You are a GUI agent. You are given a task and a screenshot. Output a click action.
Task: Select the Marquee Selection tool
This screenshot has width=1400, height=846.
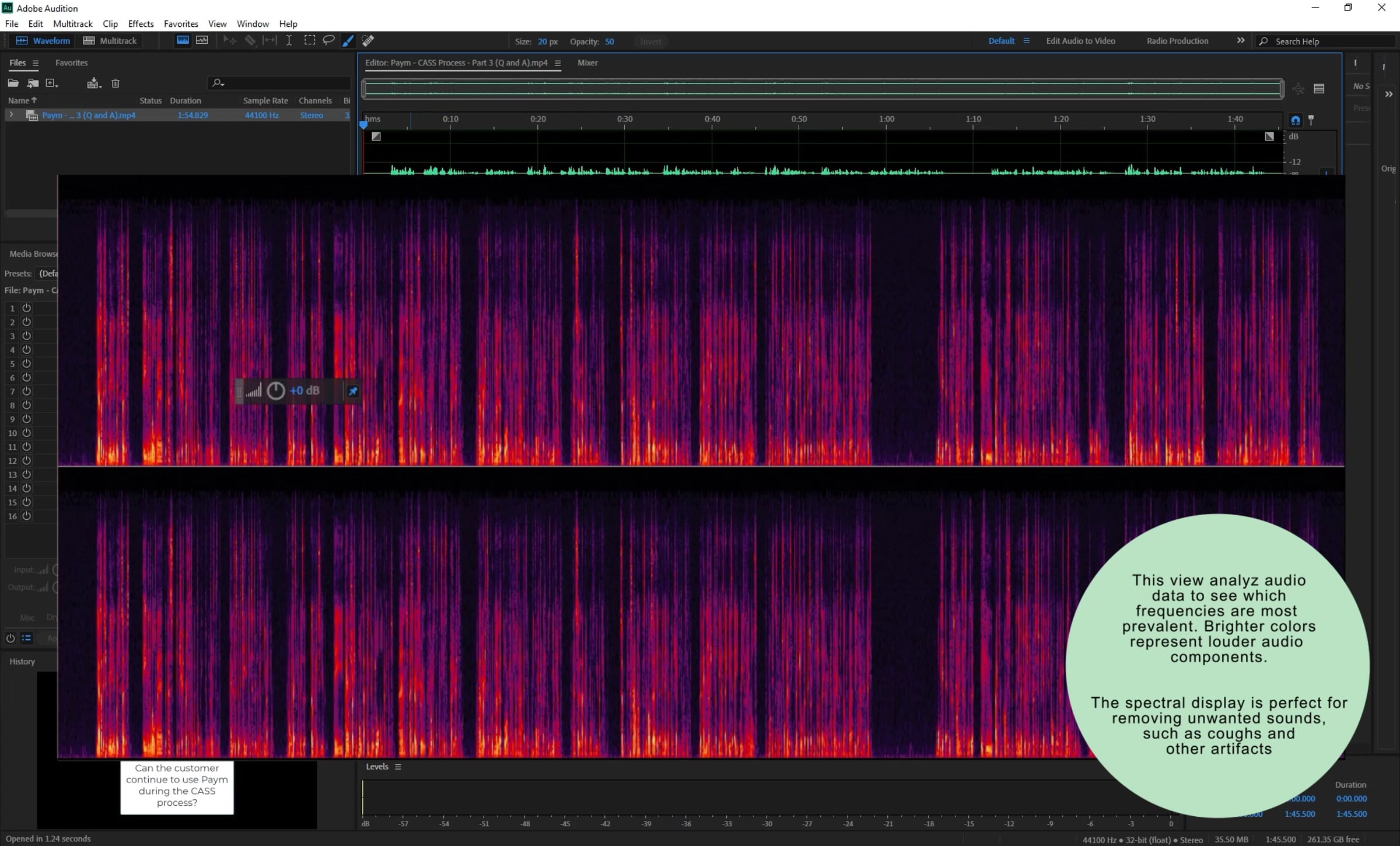[310, 40]
